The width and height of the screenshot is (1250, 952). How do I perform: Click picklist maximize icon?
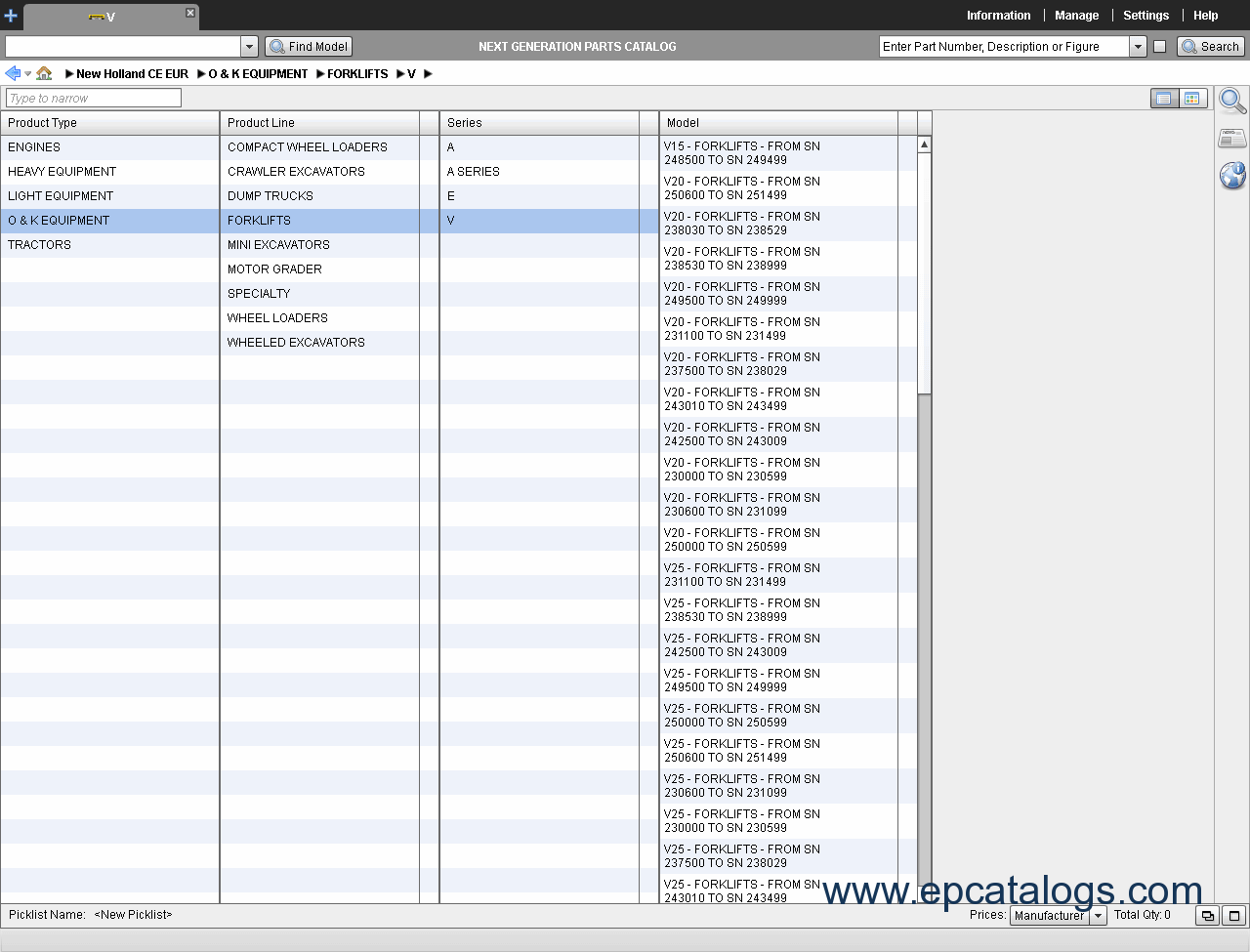(x=1234, y=916)
